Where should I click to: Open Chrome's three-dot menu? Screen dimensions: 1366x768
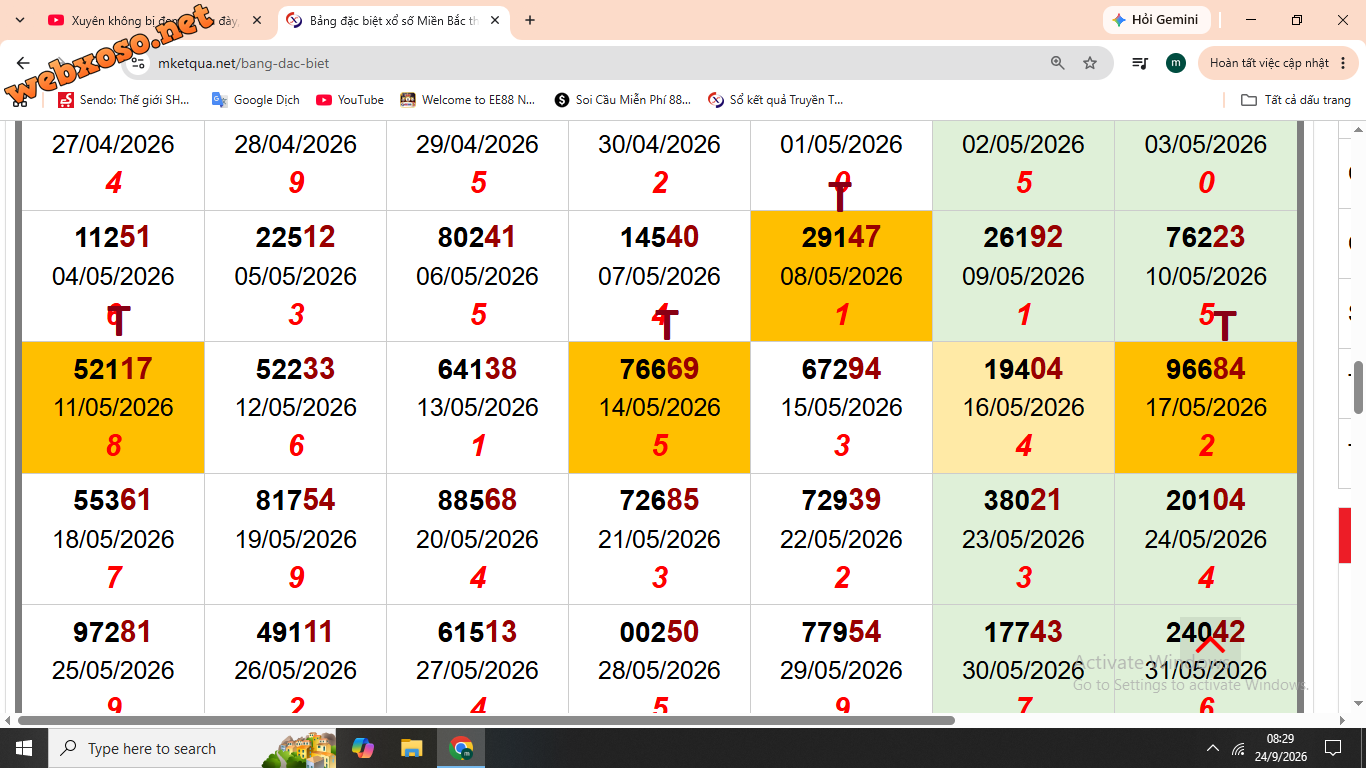[x=1342, y=63]
